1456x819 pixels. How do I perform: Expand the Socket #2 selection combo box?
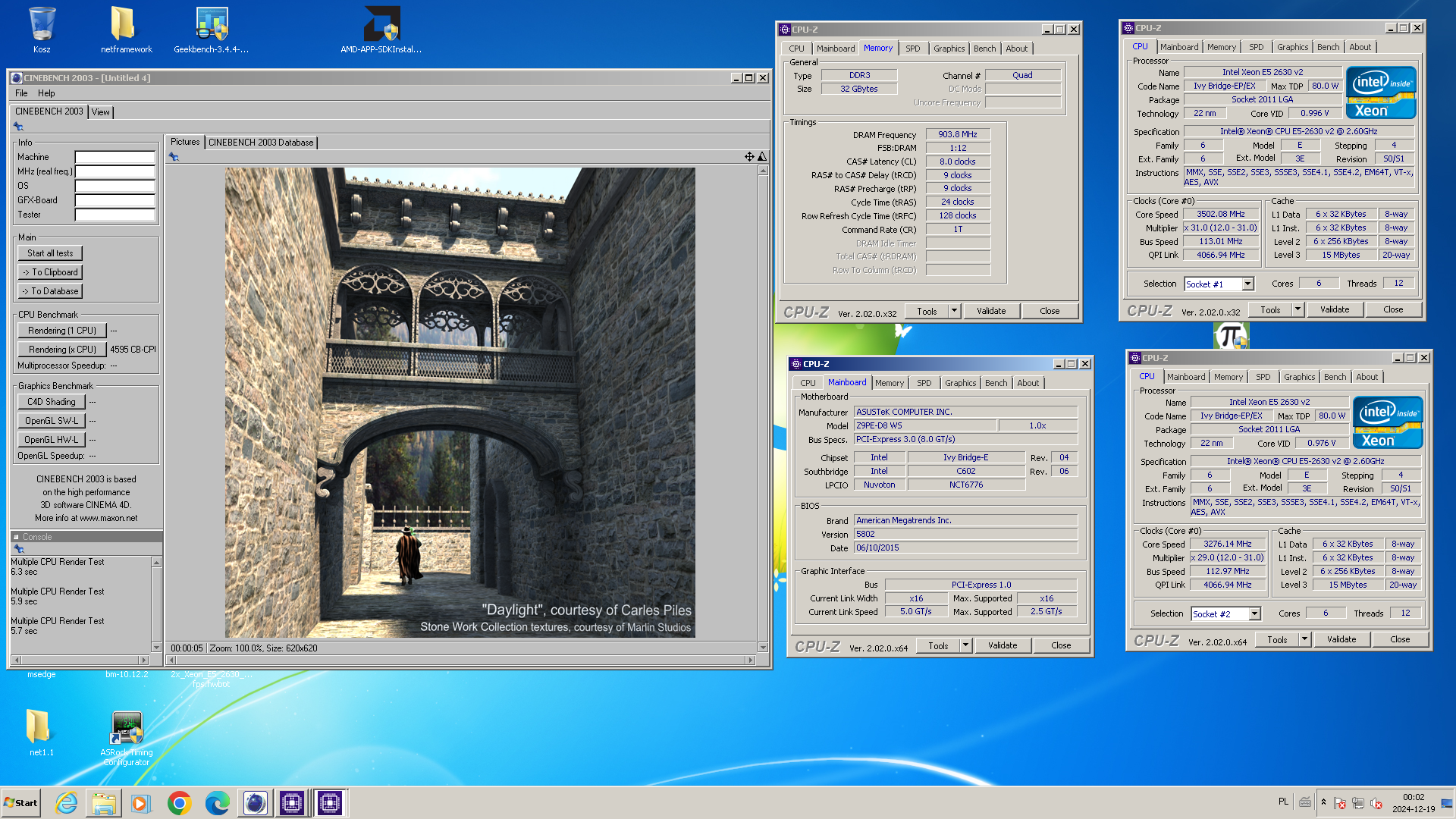tap(1255, 613)
